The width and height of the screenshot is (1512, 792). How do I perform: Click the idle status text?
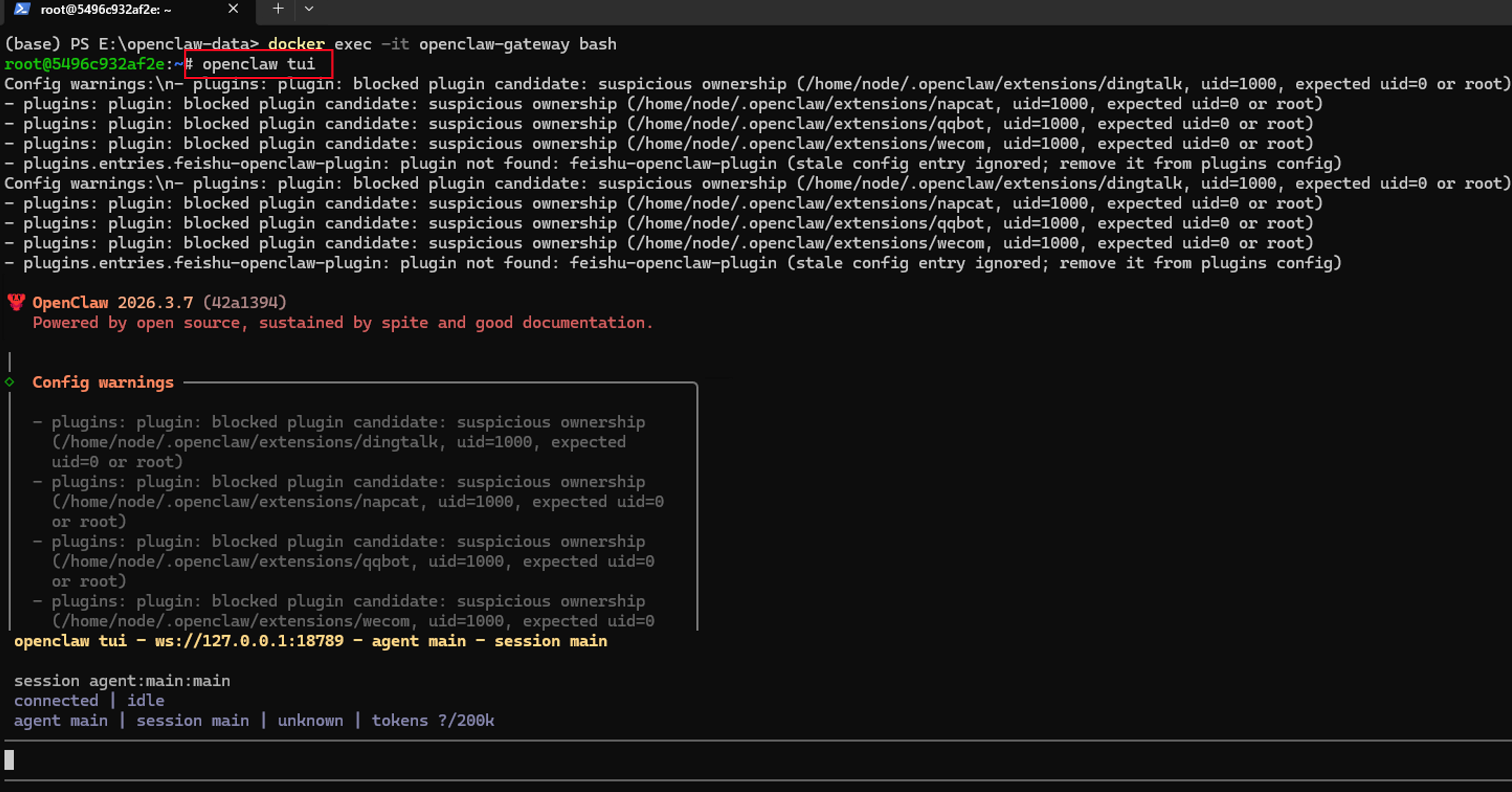coord(146,700)
